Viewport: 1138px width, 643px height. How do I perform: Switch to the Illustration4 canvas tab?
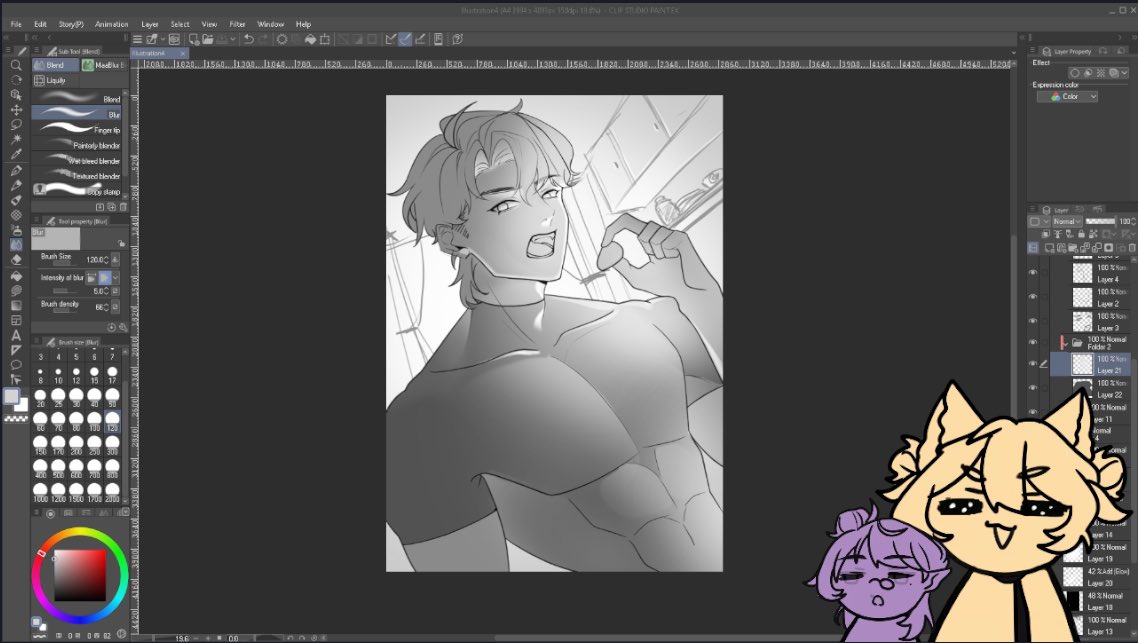150,52
